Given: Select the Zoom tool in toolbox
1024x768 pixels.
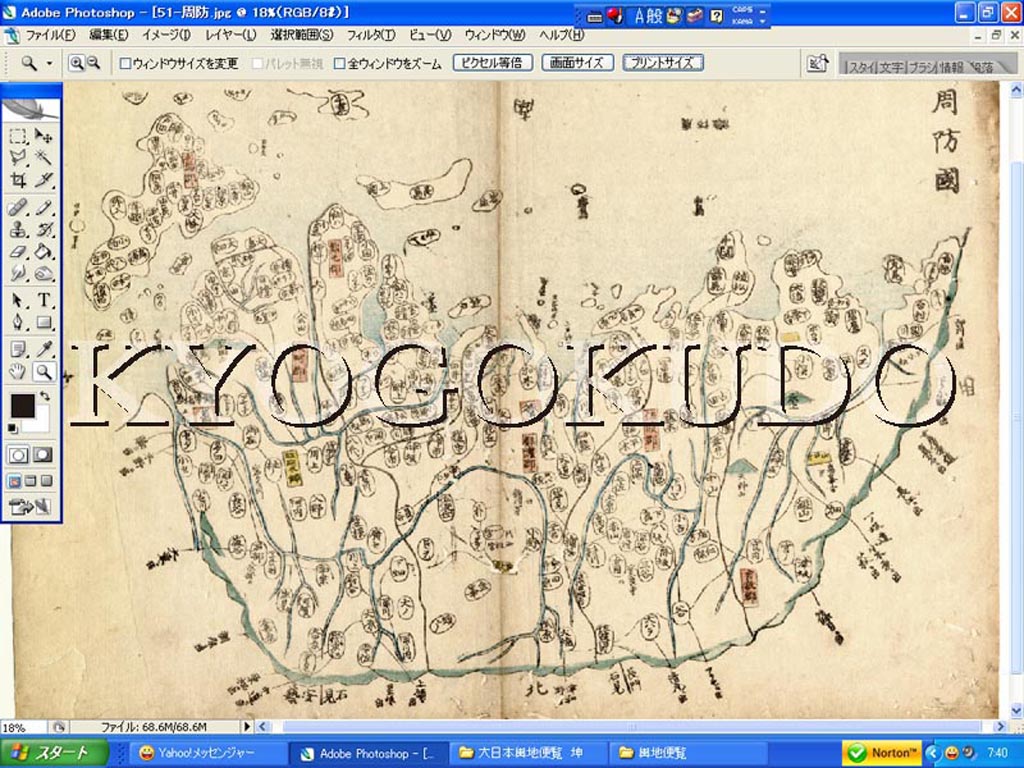Looking at the screenshot, I should [x=43, y=372].
